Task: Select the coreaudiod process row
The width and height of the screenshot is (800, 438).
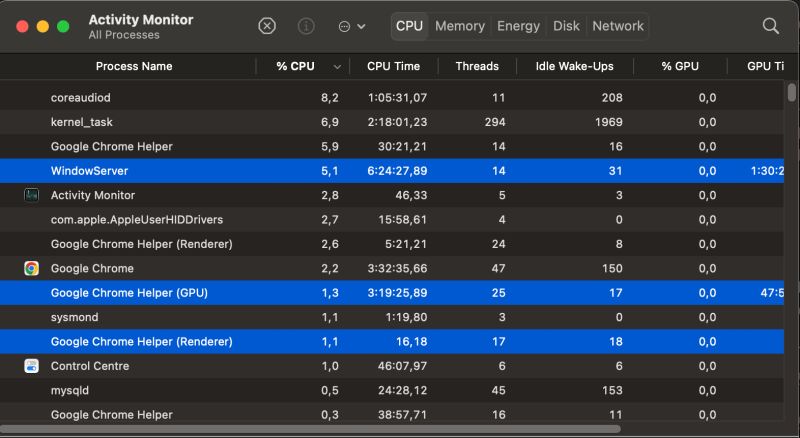Action: pos(392,98)
